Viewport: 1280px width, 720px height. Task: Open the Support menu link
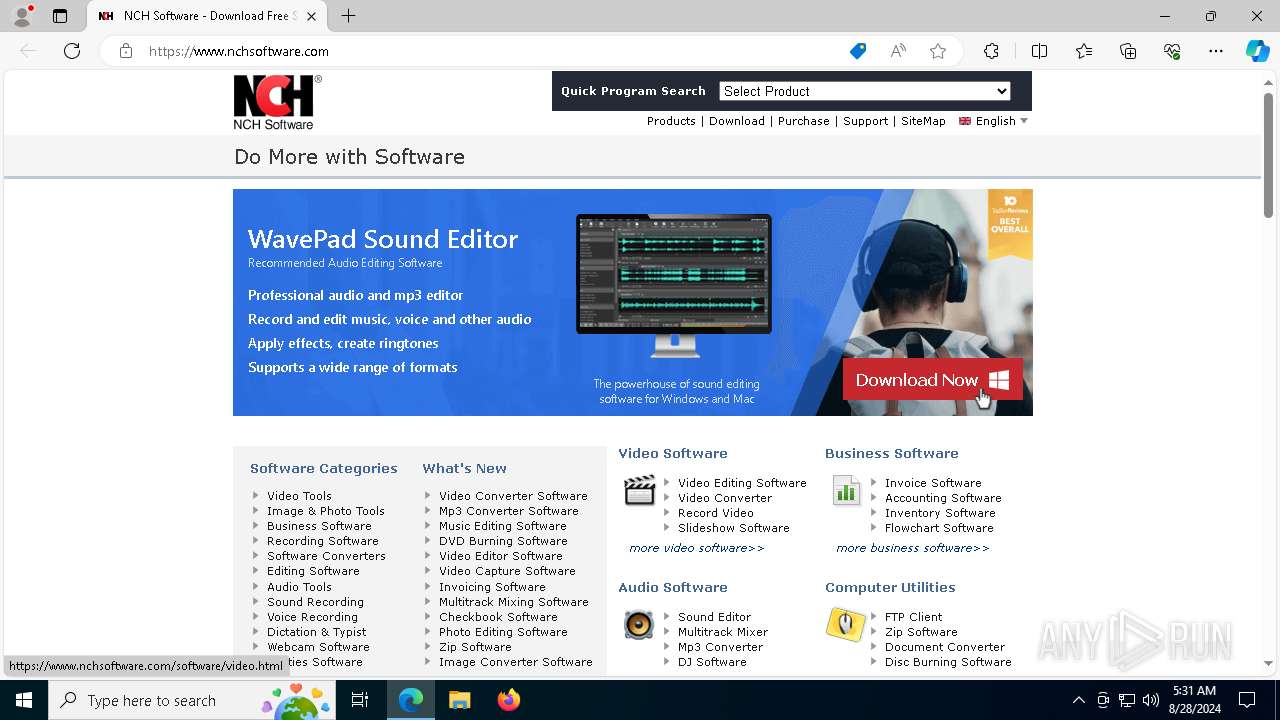pyautogui.click(x=865, y=121)
